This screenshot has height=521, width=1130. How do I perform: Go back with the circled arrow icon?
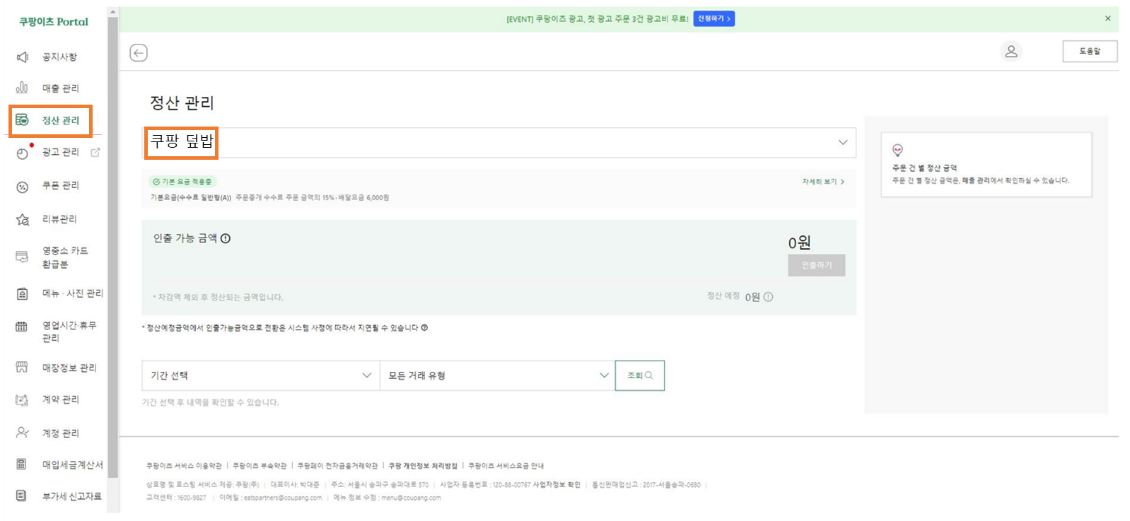(138, 52)
